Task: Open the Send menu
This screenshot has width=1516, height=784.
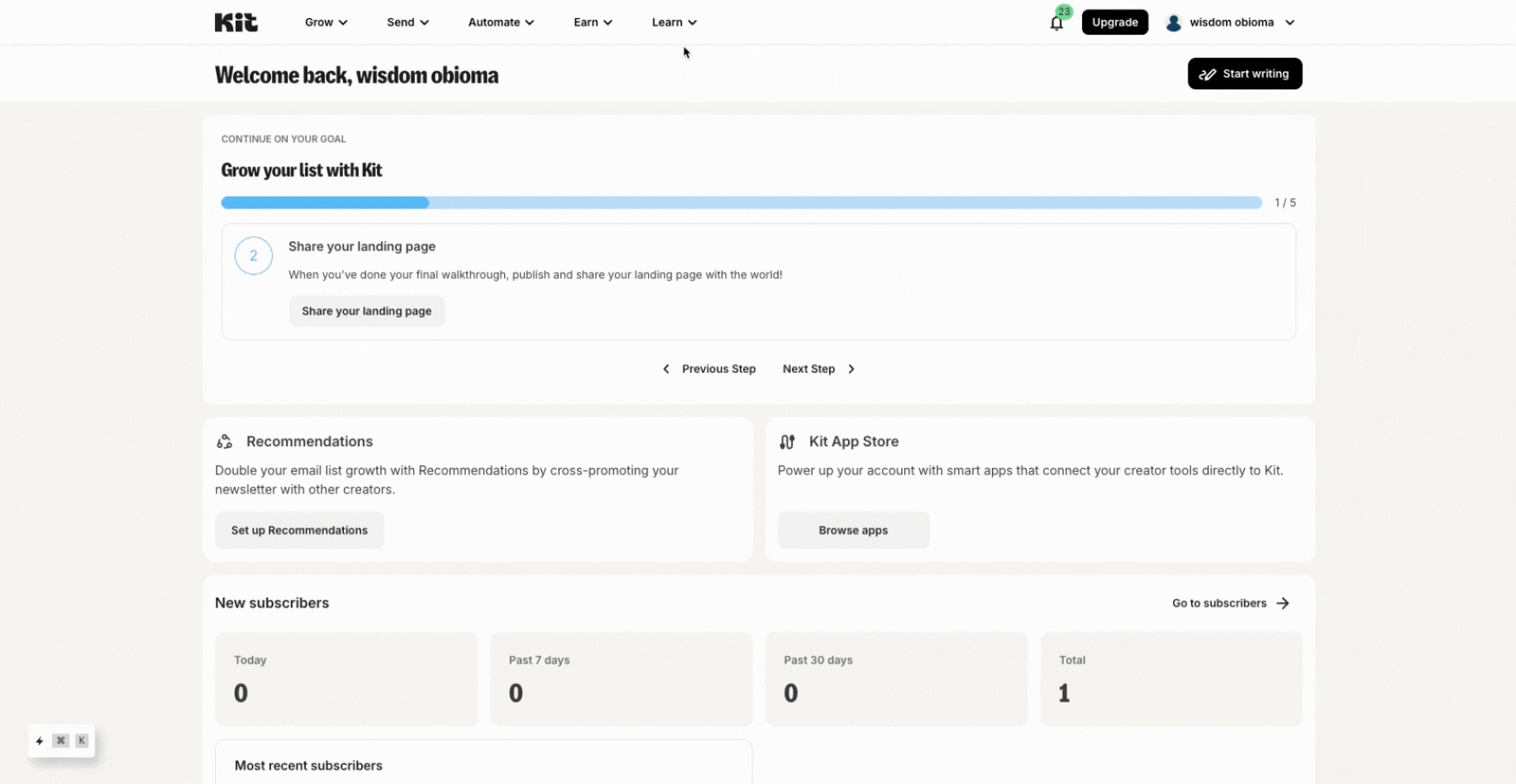Action: pos(406,22)
